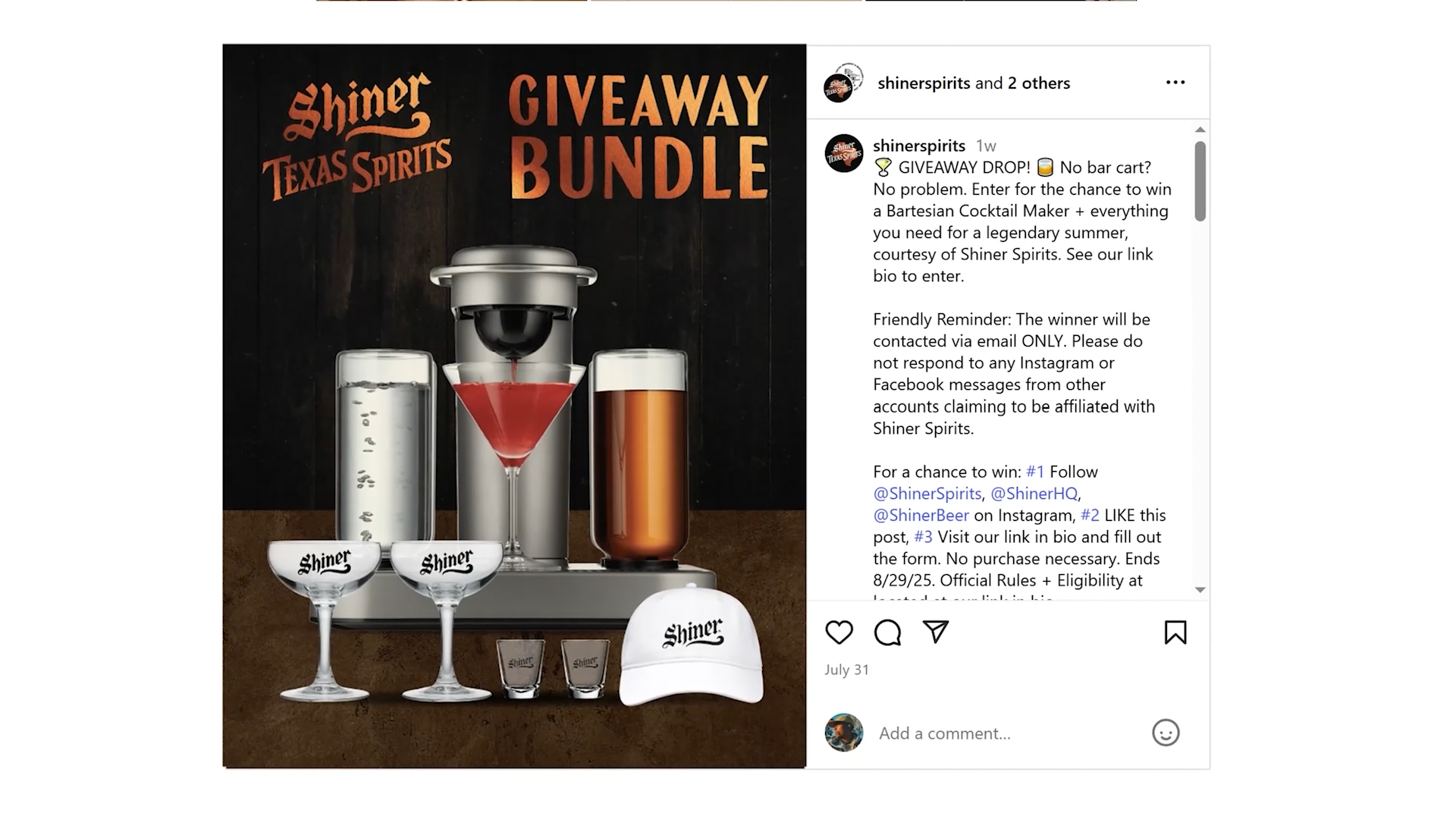Click the shinerspirits header profile avatar
Screen dimensions: 1456x819
[x=843, y=83]
